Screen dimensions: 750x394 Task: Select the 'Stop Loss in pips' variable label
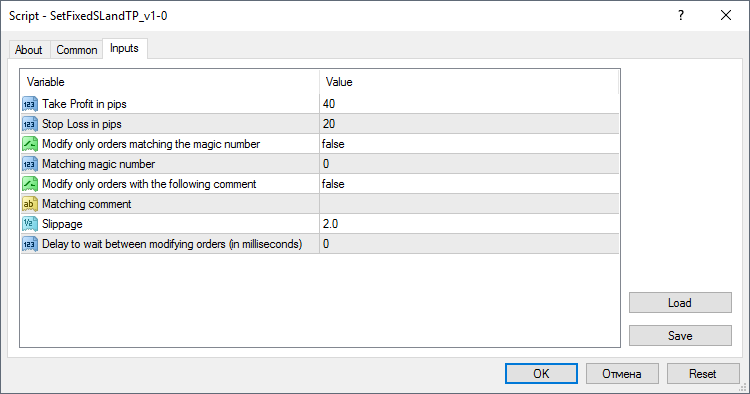pos(82,124)
